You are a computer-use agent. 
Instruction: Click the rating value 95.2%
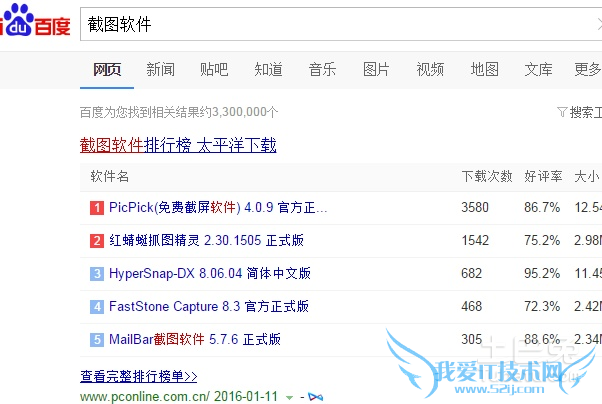[x=542, y=273]
